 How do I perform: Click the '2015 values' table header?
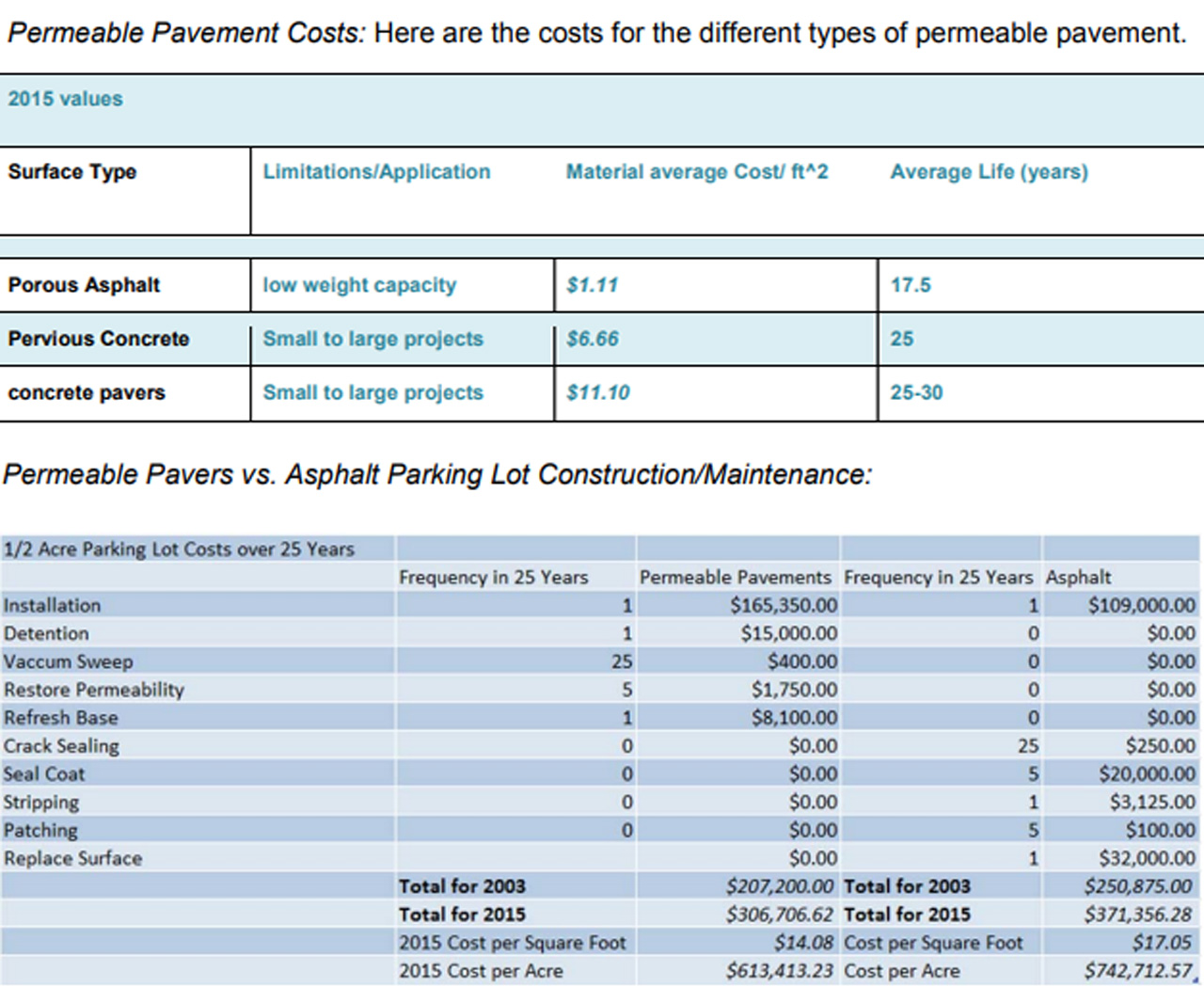tap(65, 99)
